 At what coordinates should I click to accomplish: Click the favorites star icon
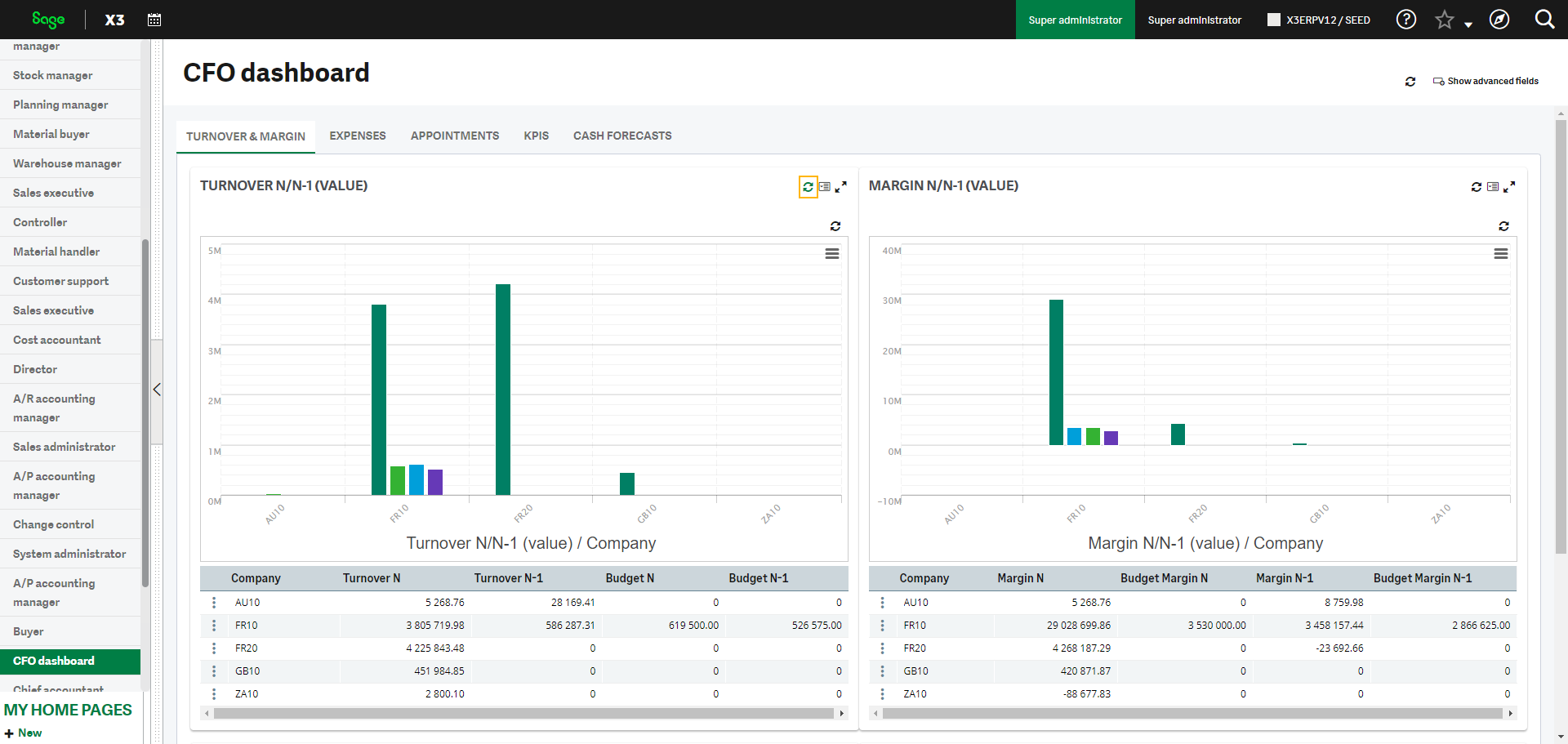click(x=1444, y=20)
